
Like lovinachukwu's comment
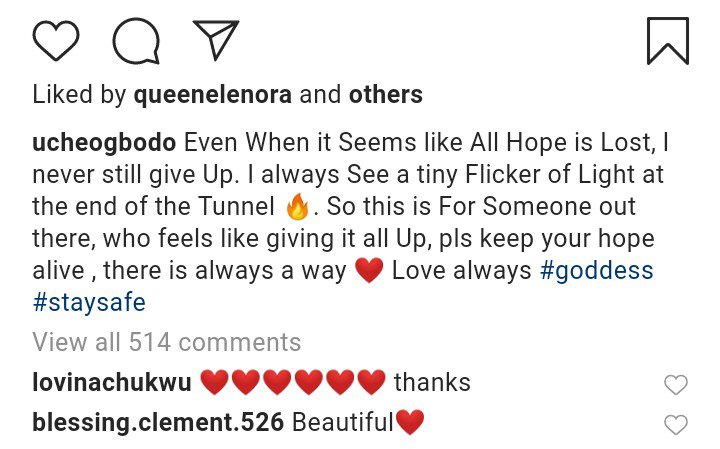[676, 385]
